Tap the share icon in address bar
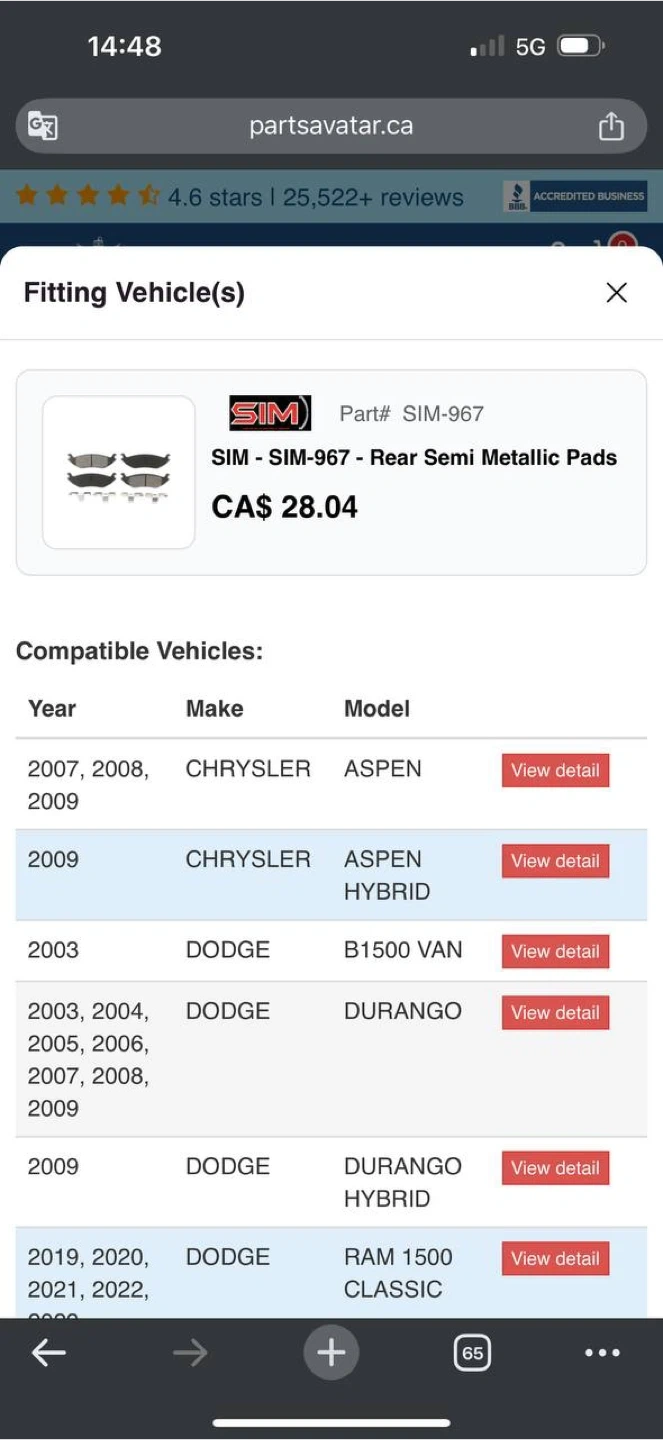Screen dimensions: 663x1440 point(611,126)
